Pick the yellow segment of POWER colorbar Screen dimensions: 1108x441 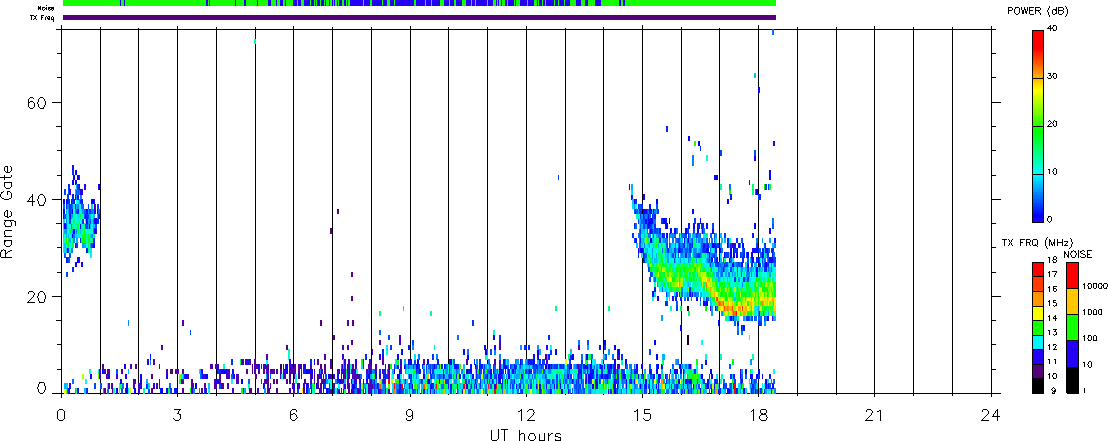tap(1037, 92)
